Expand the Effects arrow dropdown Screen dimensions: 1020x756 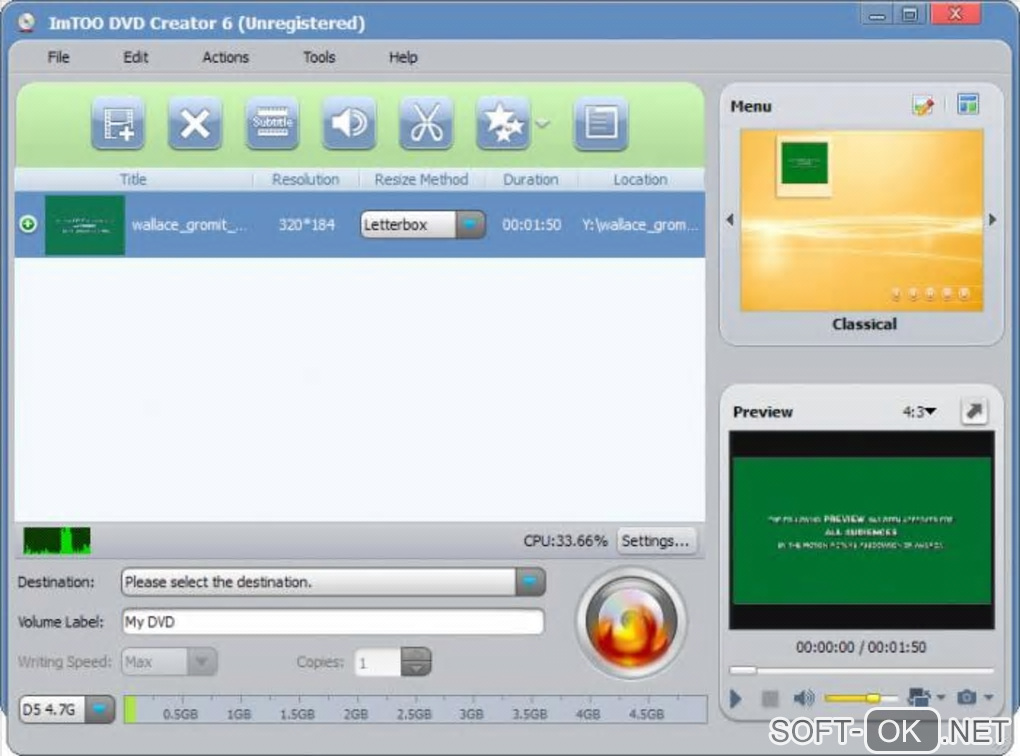pyautogui.click(x=543, y=123)
